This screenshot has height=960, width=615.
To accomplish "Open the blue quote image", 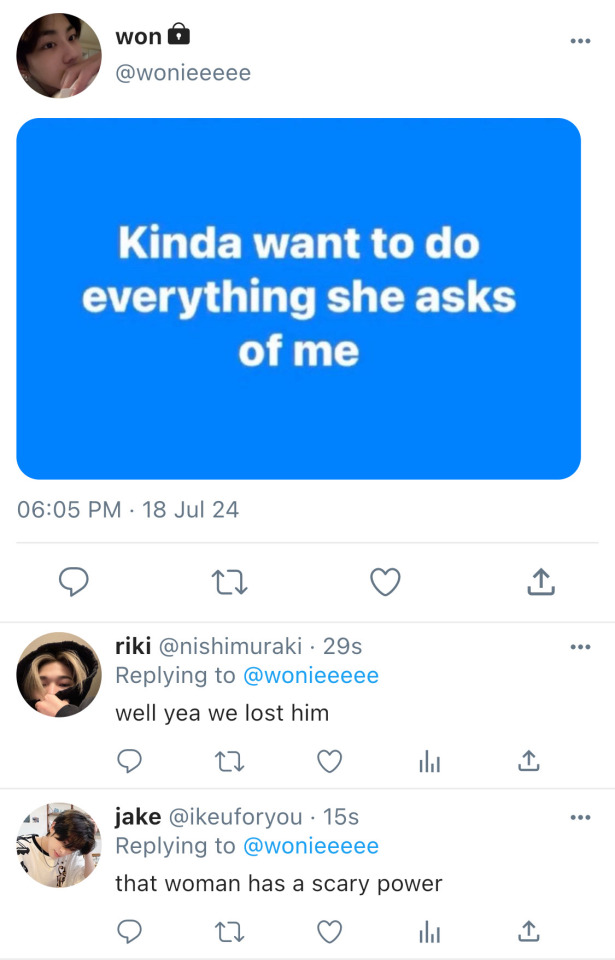I will coord(298,298).
